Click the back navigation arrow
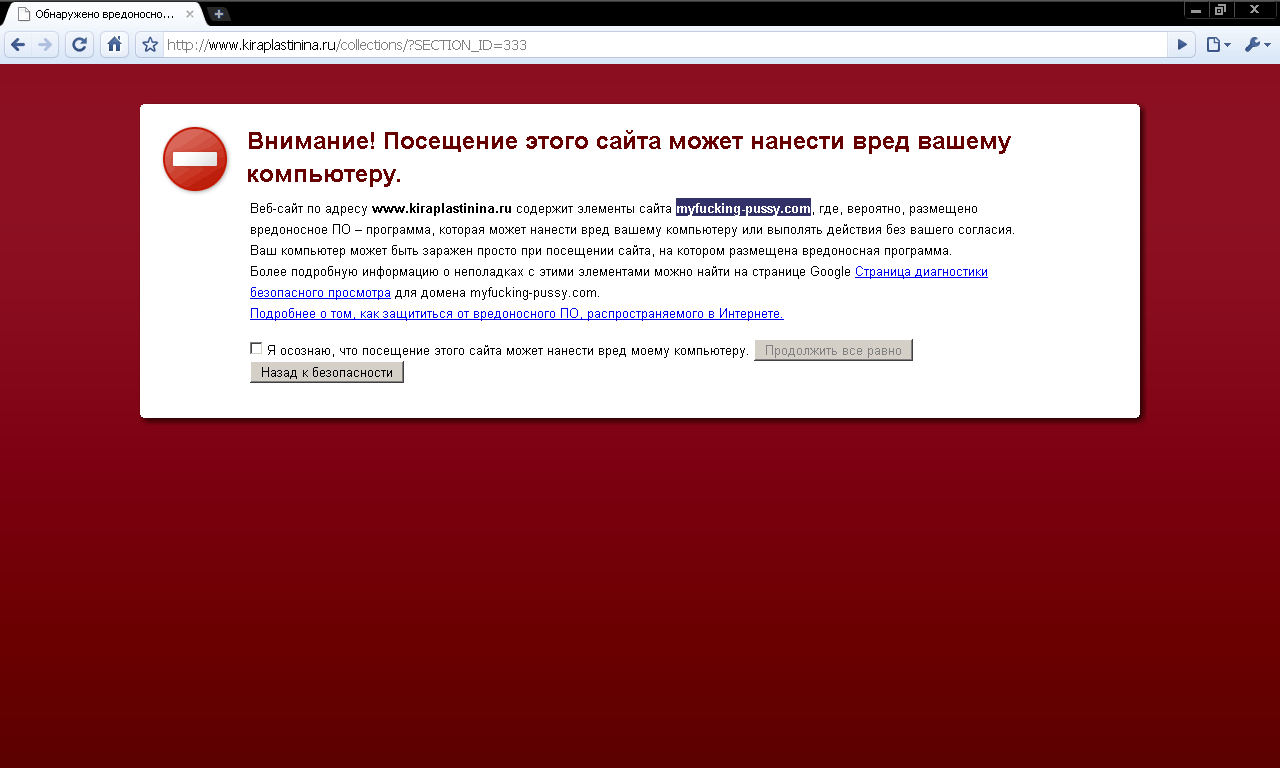The height and width of the screenshot is (768, 1280). (17, 44)
